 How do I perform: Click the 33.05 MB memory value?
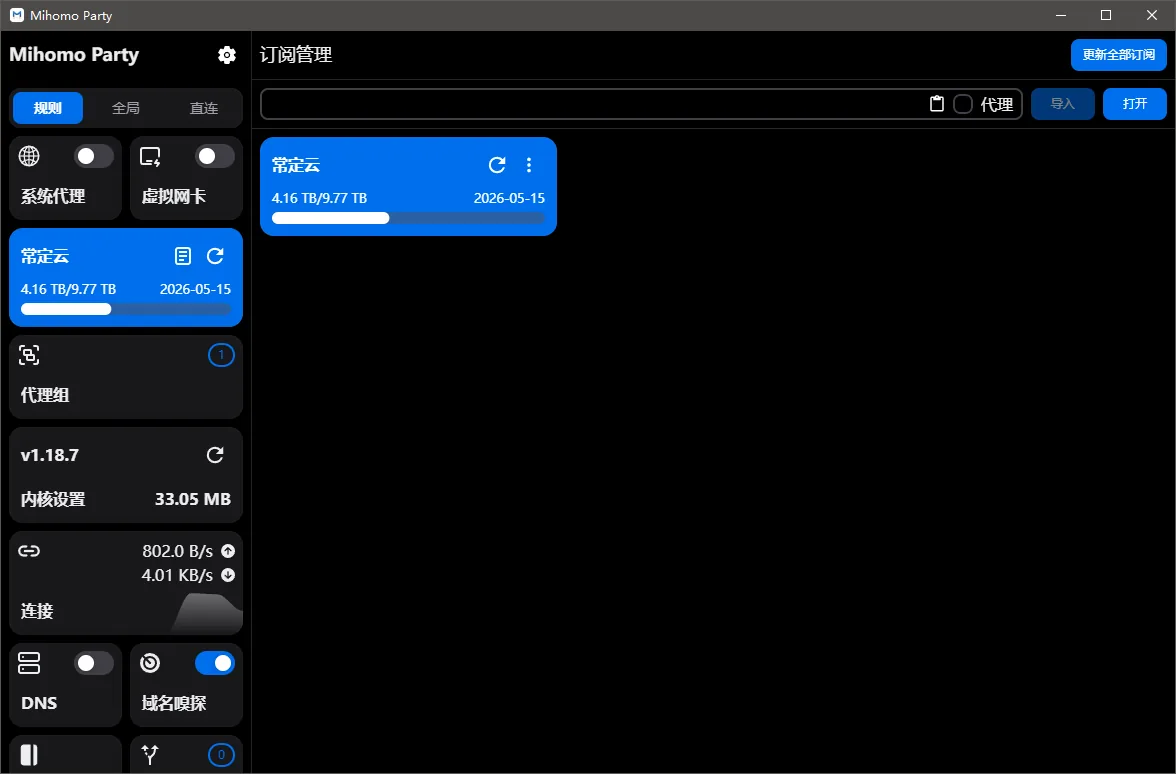(193, 500)
